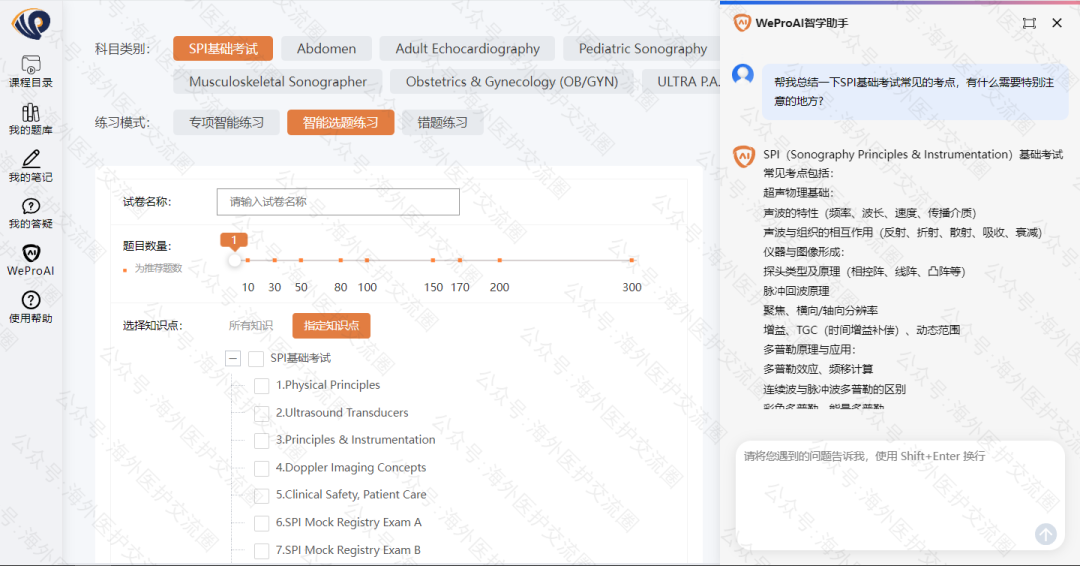Tick the 1.Physical Principles checkbox

coord(262,386)
